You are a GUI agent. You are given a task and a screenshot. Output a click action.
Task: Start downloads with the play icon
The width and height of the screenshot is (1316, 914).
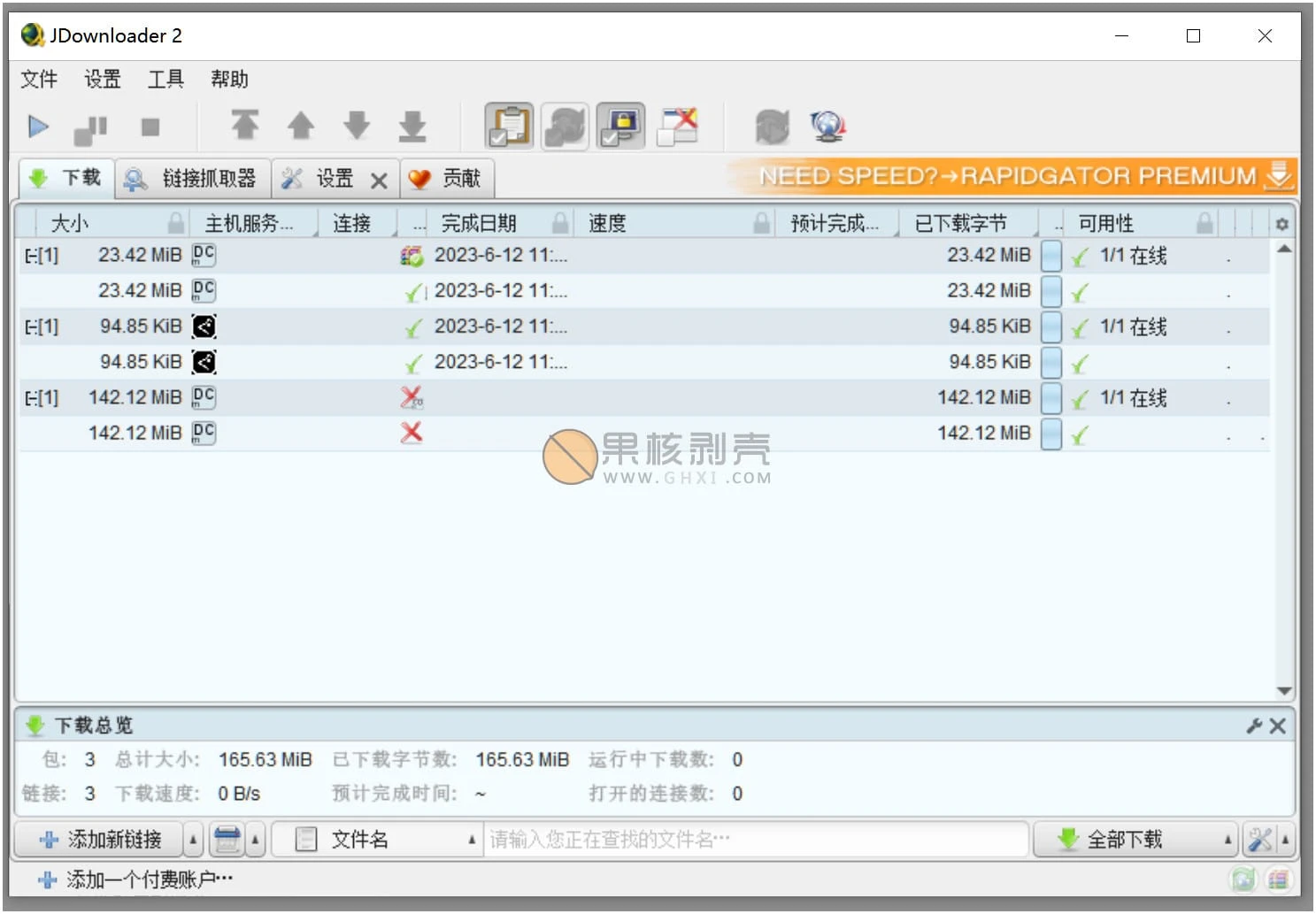(39, 127)
